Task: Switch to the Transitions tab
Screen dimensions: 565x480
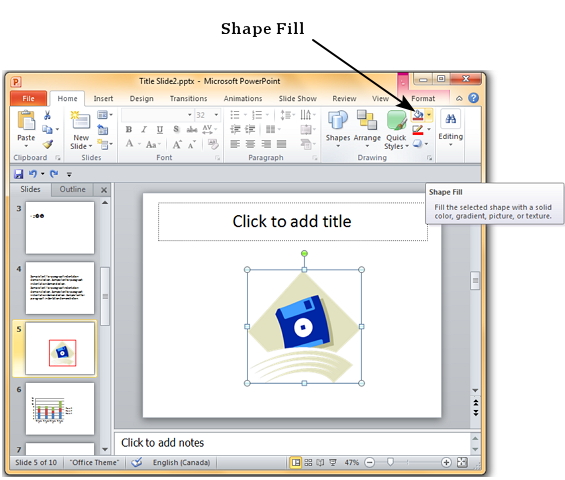Action: [x=188, y=98]
